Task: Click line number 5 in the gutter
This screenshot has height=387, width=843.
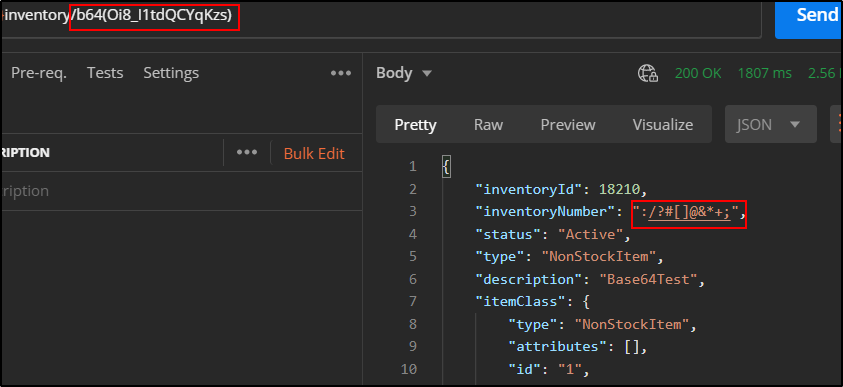Action: (x=412, y=257)
